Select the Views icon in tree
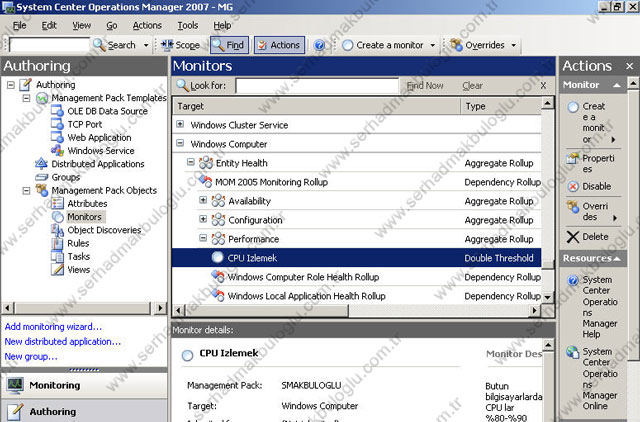This screenshot has height=422, width=640. click(58, 270)
